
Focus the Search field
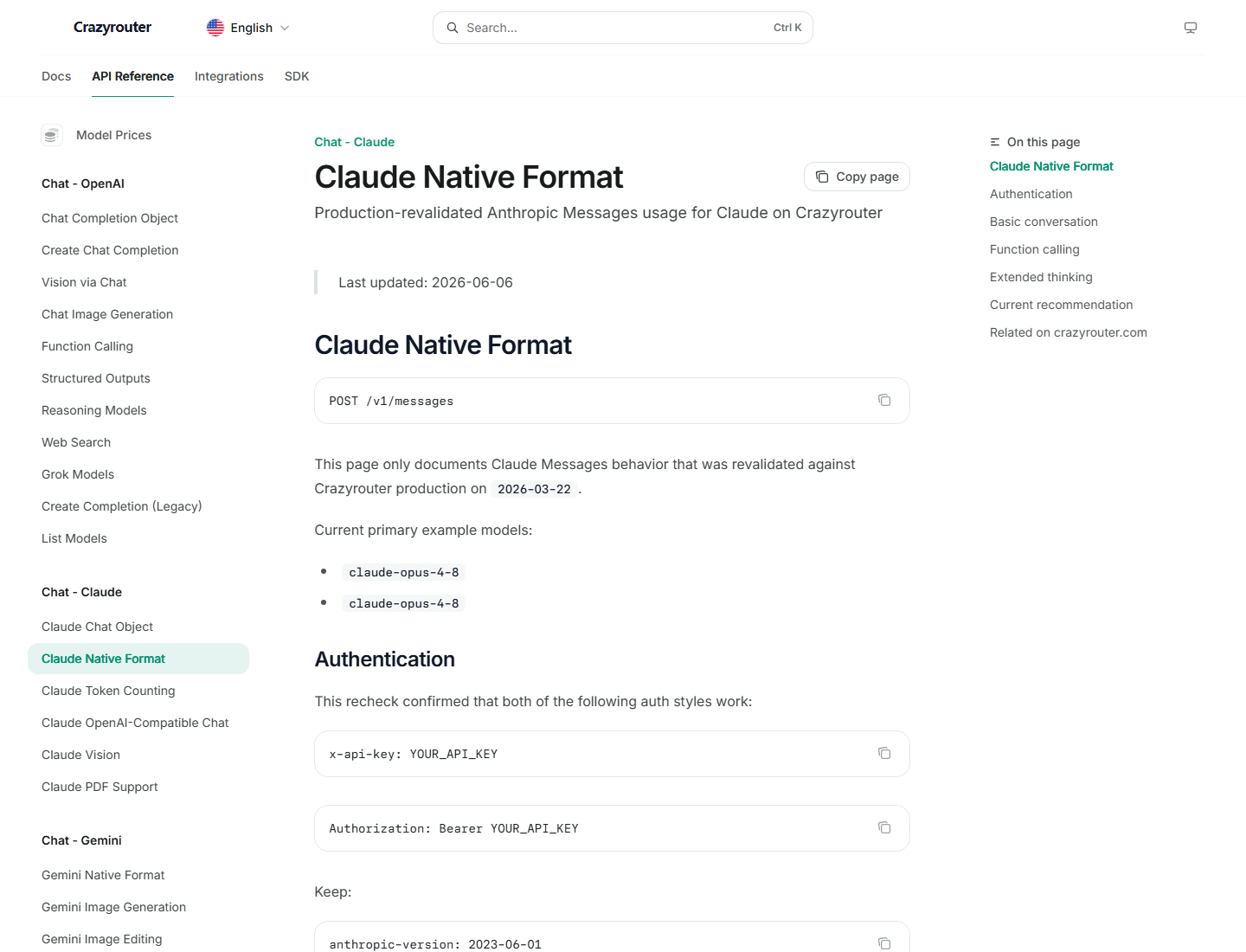coord(623,28)
